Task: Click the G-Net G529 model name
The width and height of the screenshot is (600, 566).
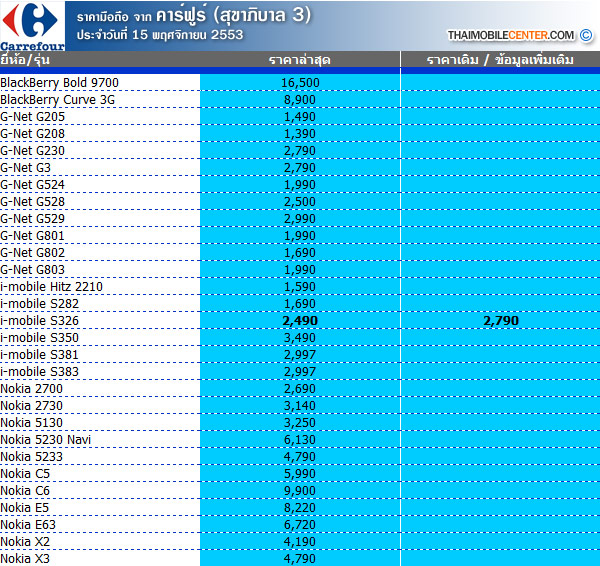Action: [x=33, y=219]
